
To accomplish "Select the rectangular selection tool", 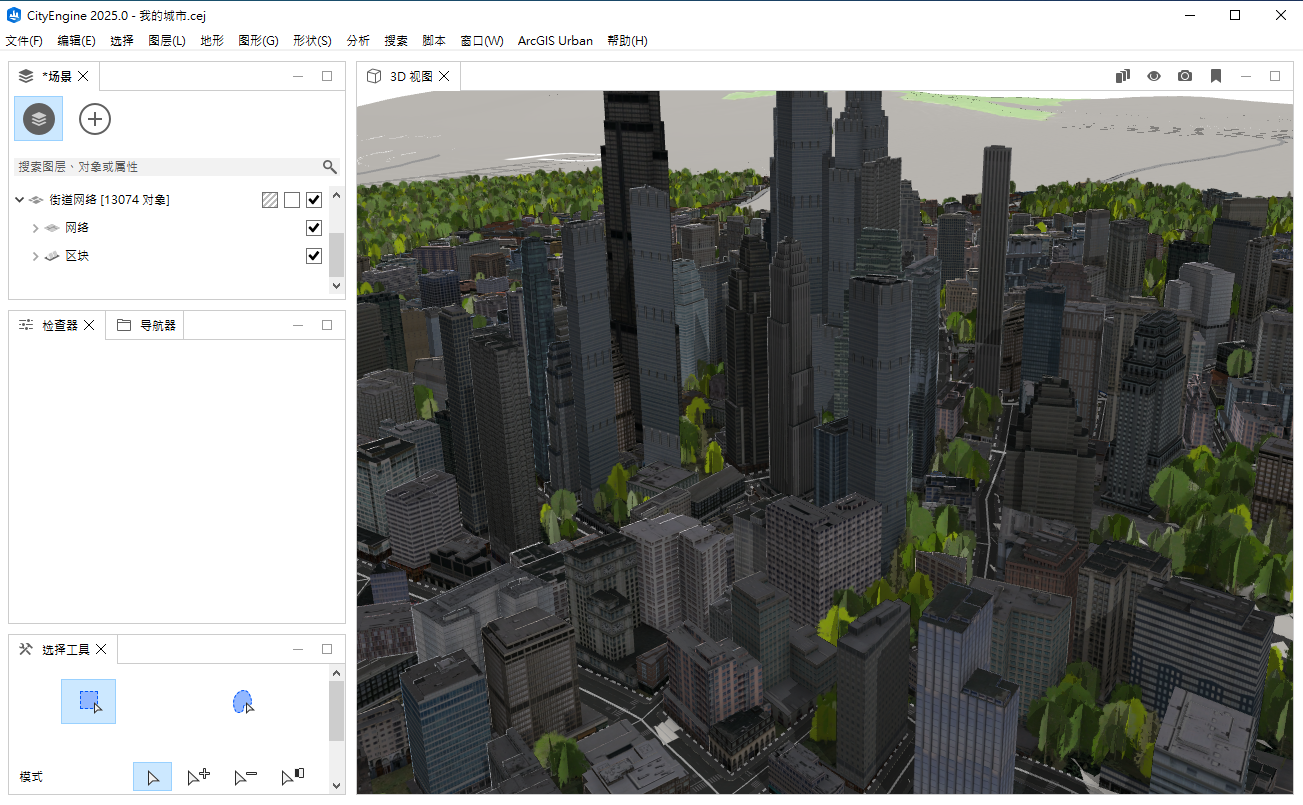I will (88, 701).
